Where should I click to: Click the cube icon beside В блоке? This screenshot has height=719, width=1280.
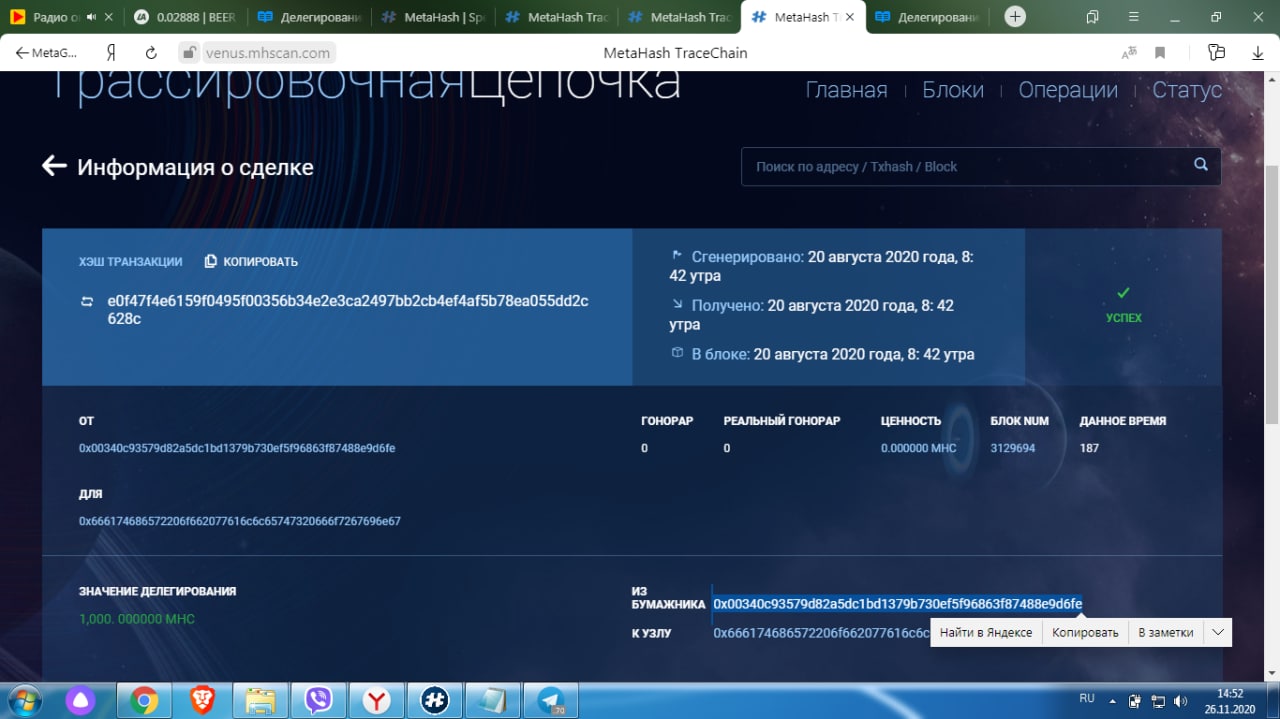coord(677,353)
